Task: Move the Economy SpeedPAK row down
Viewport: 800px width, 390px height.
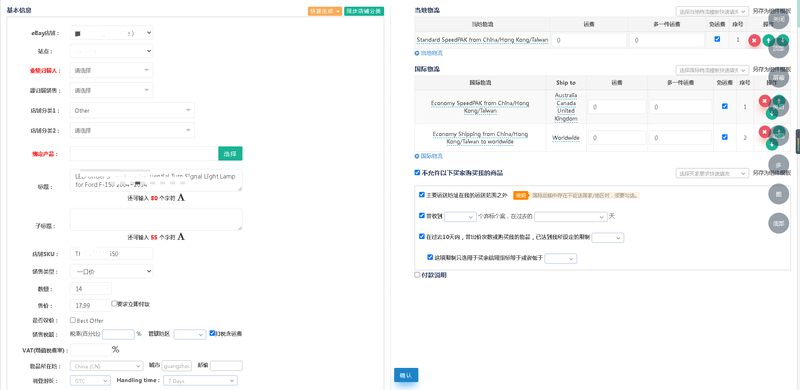Action: 772,113
